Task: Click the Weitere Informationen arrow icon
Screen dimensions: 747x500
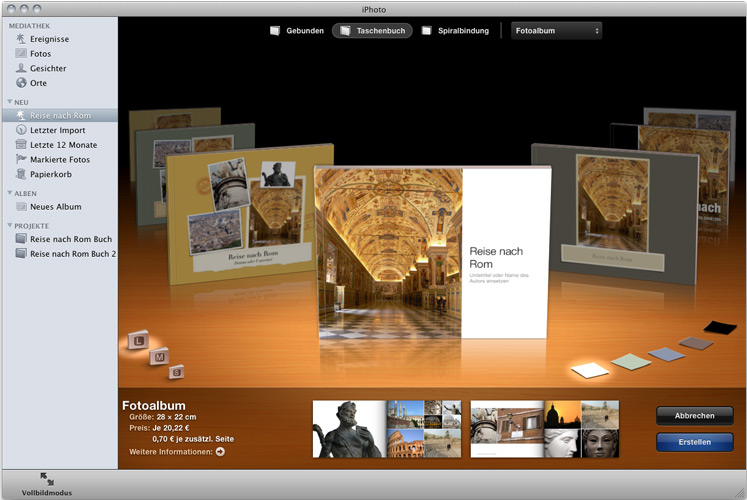Action: click(220, 452)
